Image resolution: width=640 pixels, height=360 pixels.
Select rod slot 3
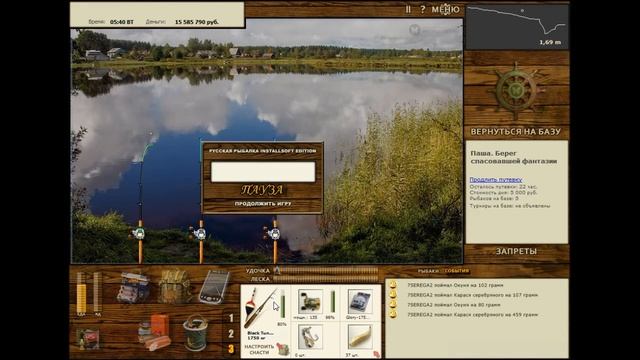[x=231, y=349]
